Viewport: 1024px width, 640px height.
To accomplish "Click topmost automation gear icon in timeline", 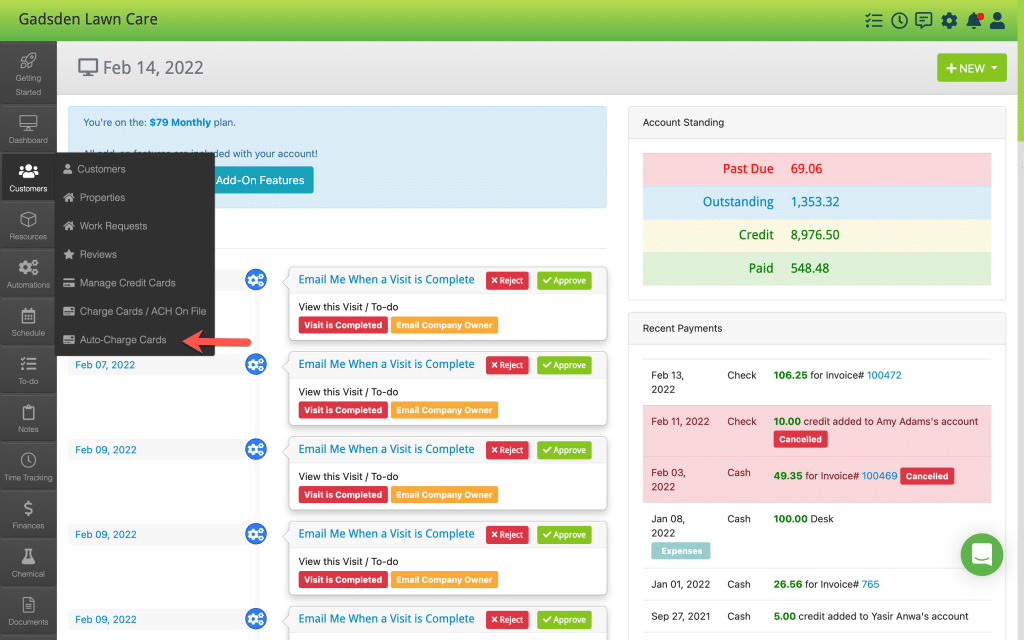I will [x=256, y=280].
